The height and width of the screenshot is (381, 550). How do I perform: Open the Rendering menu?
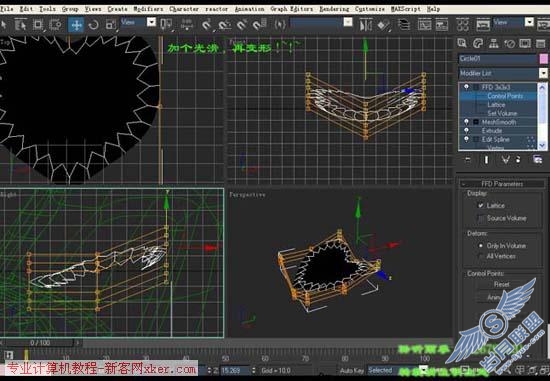point(334,9)
